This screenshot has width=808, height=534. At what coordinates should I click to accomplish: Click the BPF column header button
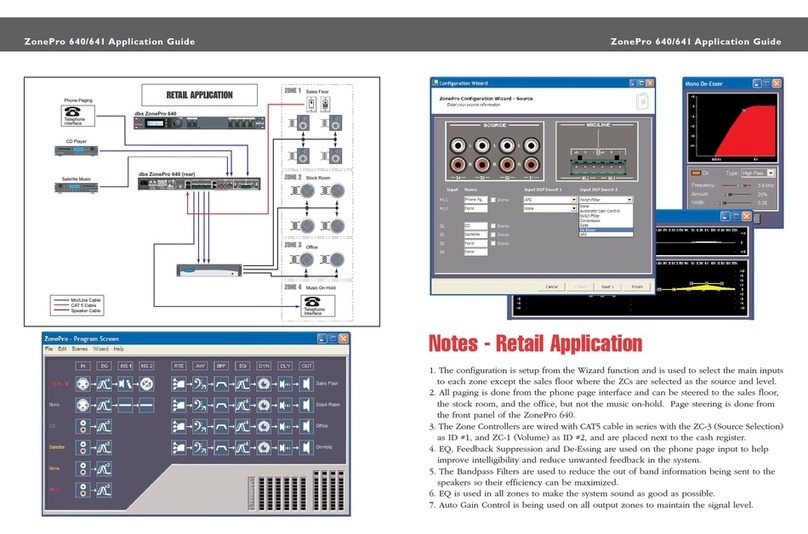pos(221,365)
